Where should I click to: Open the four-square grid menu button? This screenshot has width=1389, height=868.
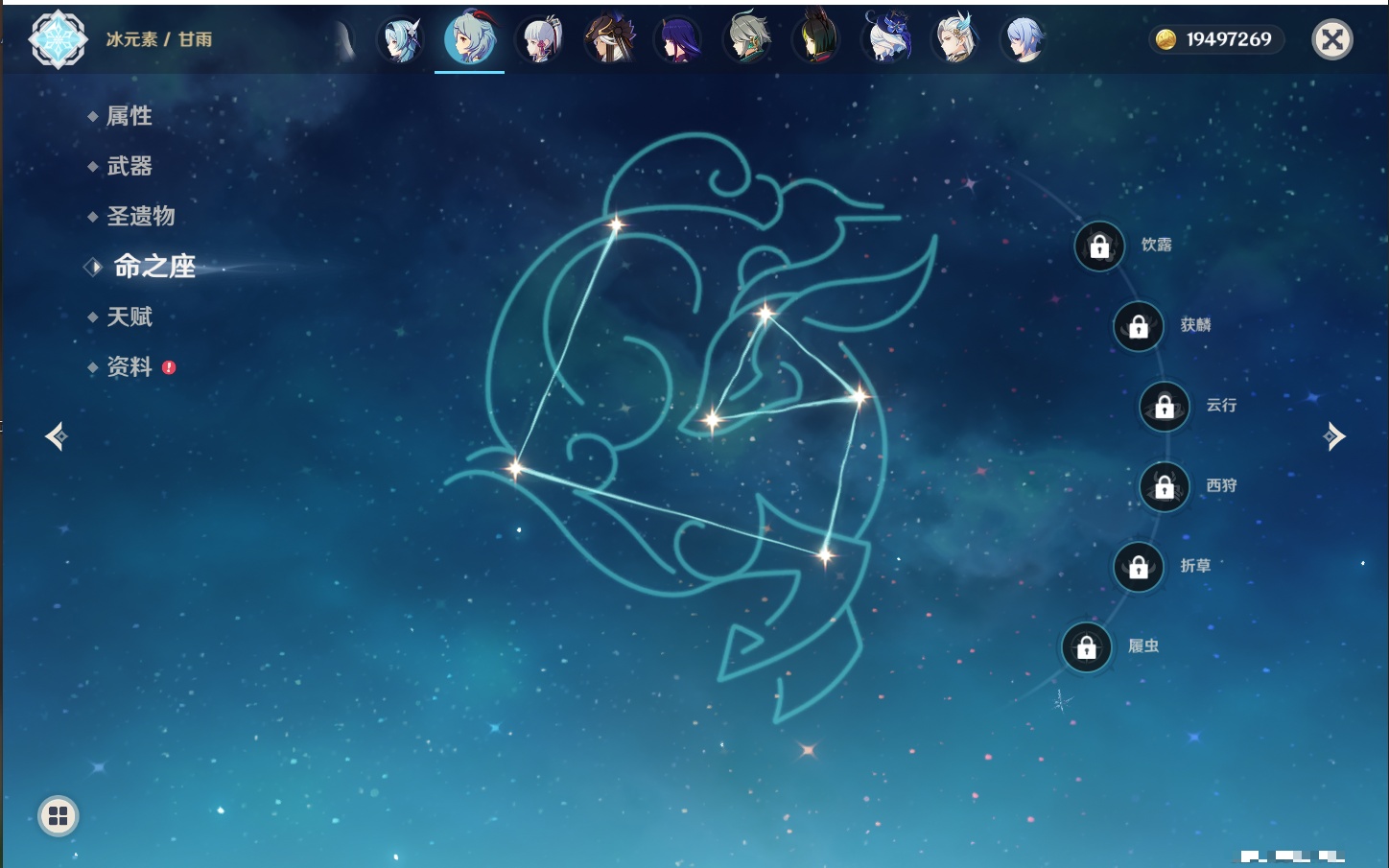59,816
